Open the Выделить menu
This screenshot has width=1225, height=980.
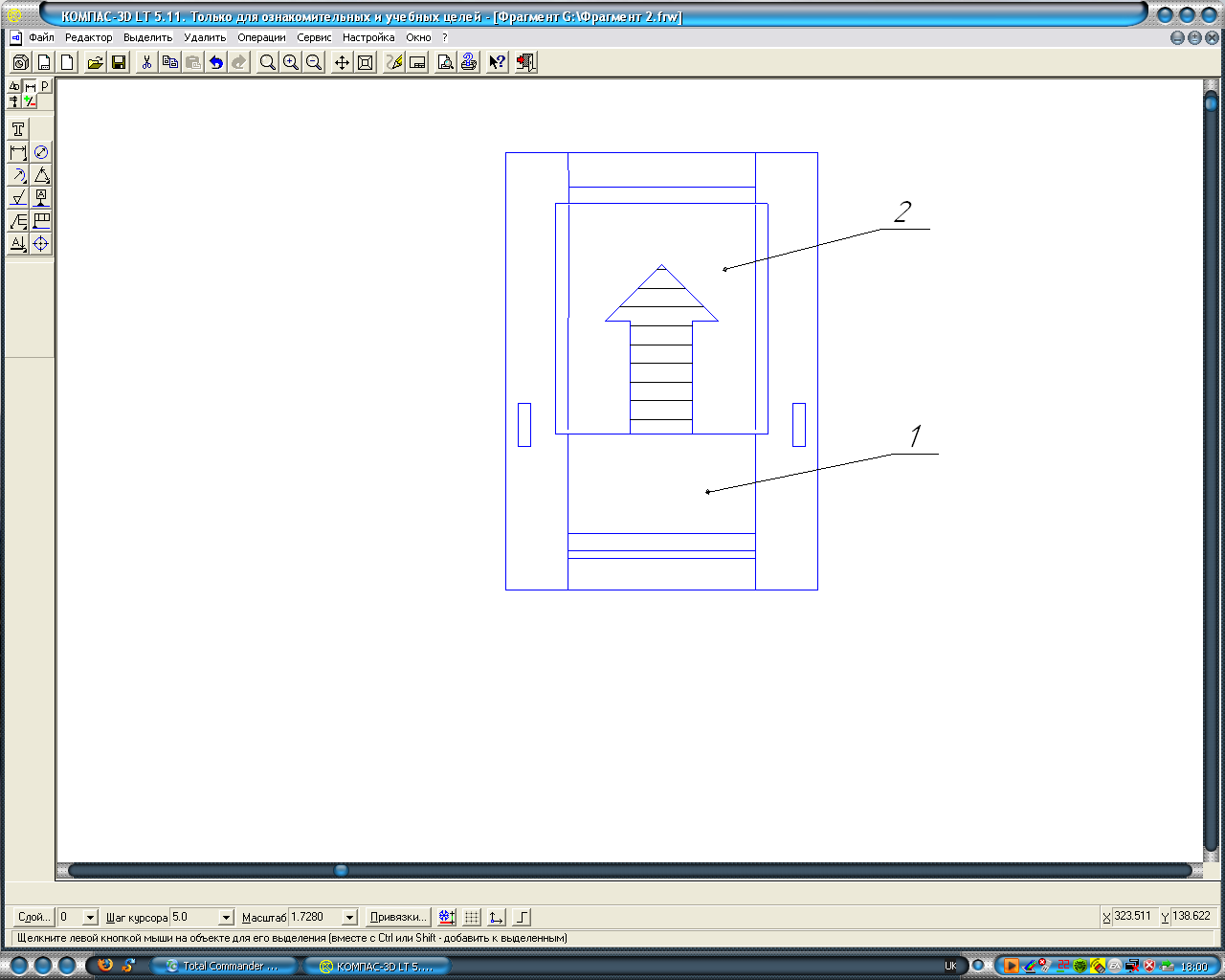tap(147, 37)
